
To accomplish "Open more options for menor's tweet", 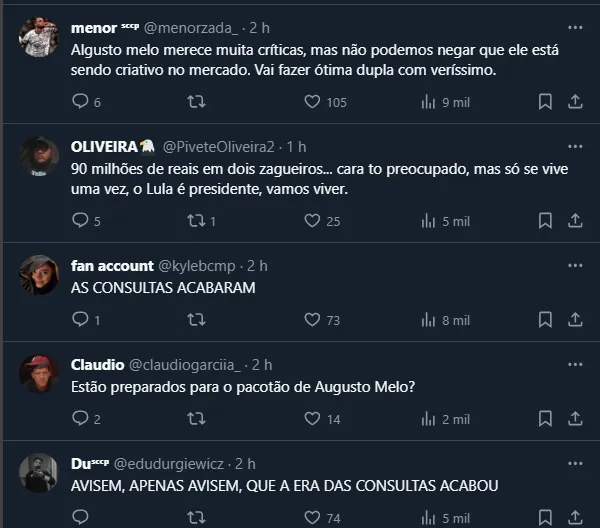I will coord(575,28).
